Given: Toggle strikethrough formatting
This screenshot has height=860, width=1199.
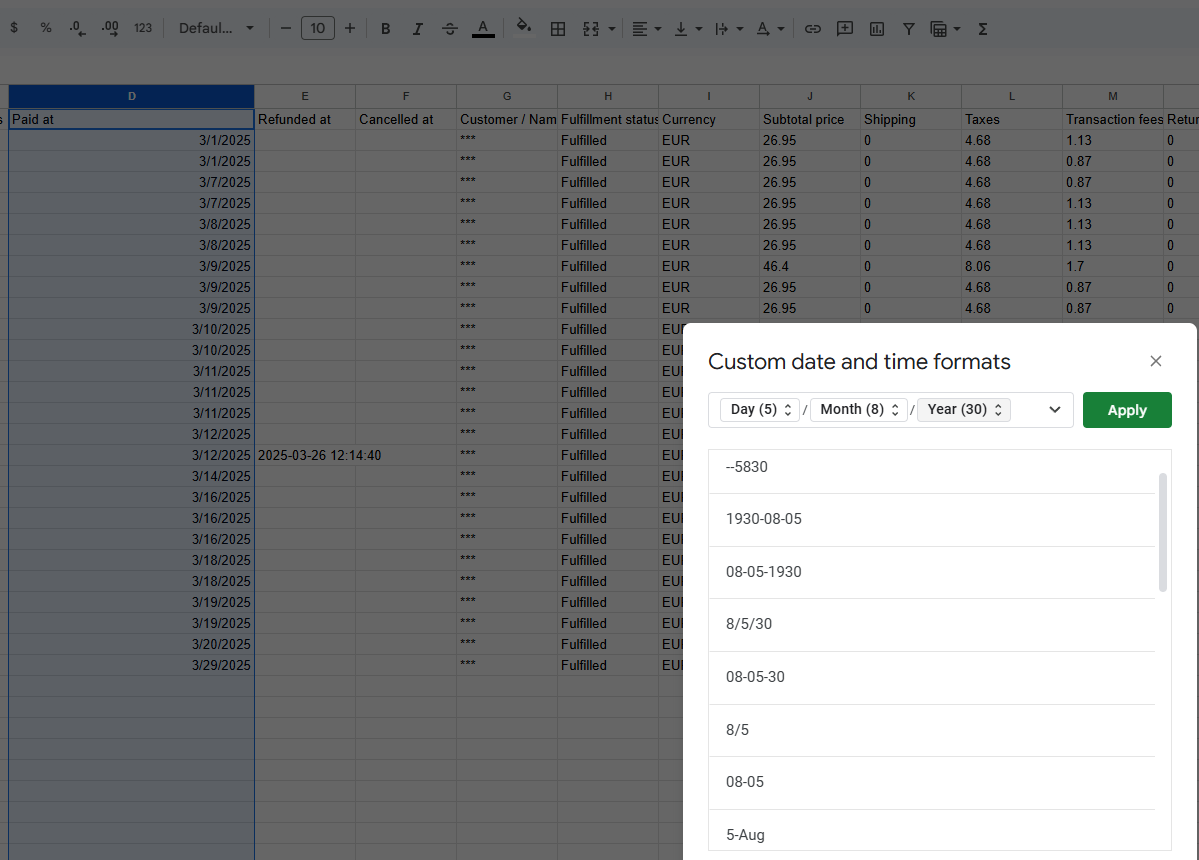Looking at the screenshot, I should coord(450,28).
